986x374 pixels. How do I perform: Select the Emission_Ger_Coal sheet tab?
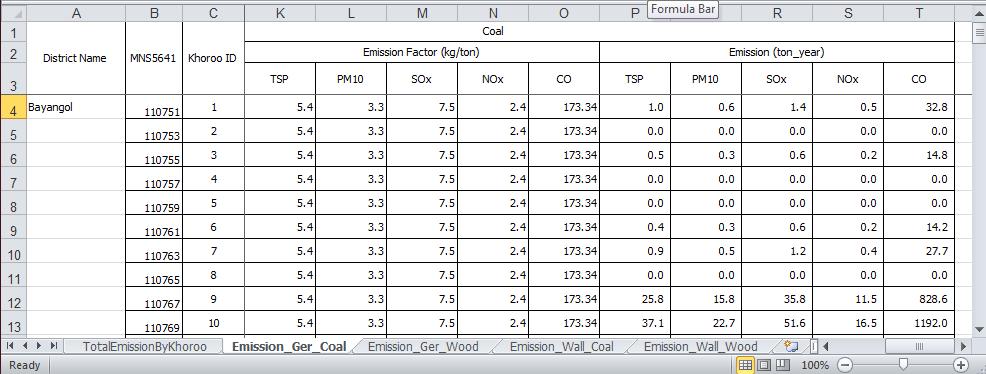pos(289,346)
